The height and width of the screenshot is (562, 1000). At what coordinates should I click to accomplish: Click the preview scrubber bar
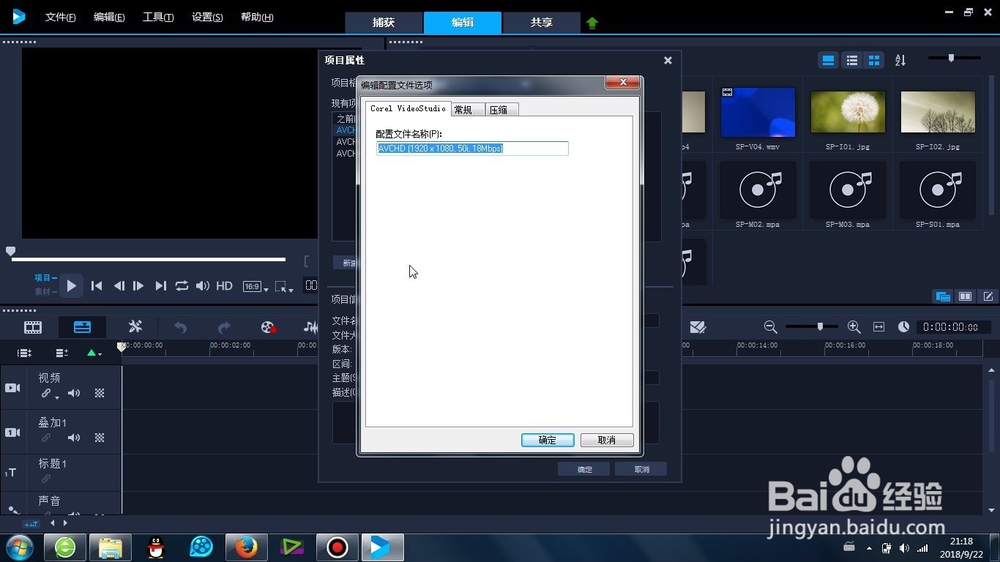tap(148, 259)
